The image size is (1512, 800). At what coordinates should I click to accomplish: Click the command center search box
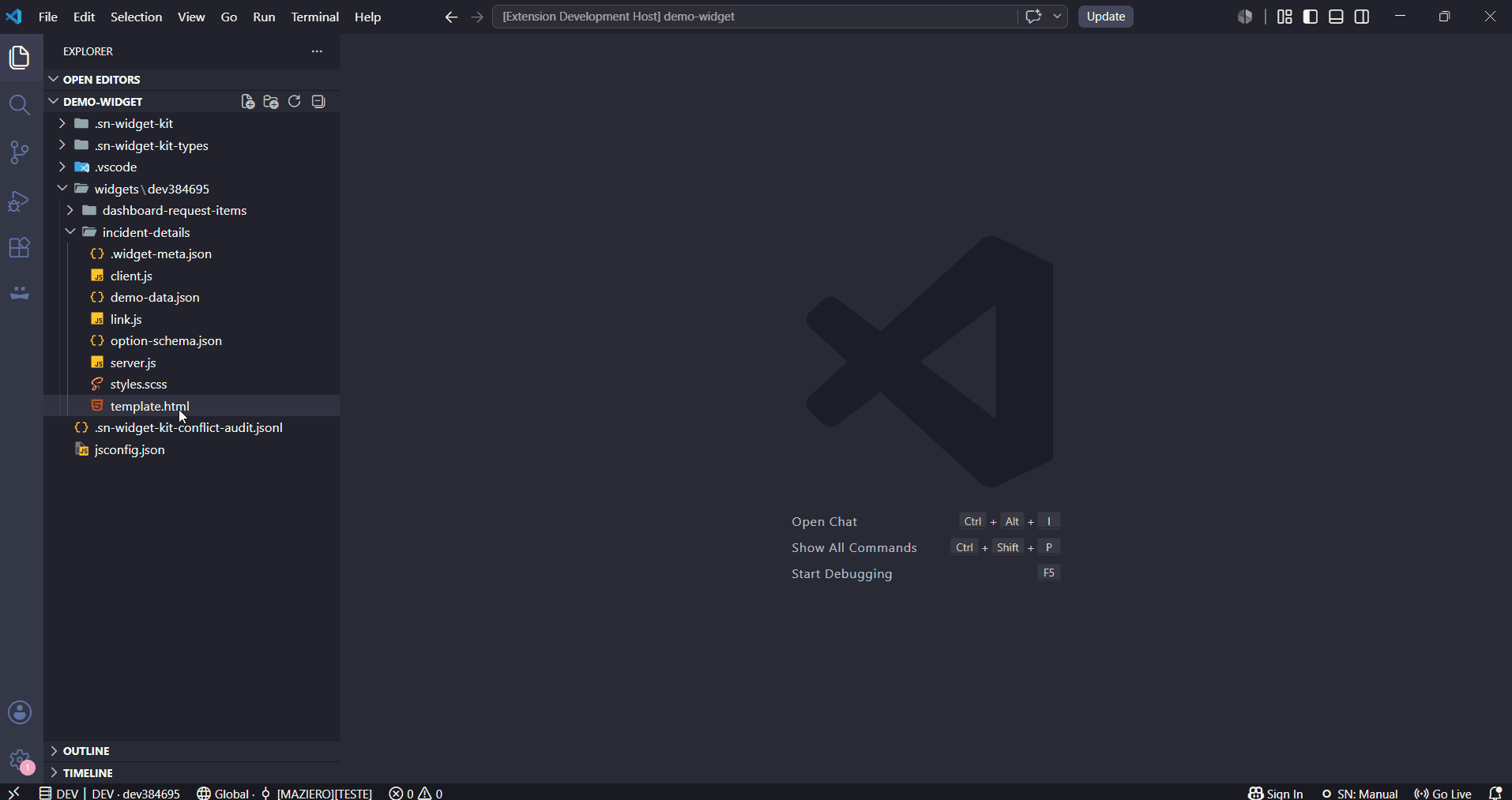pyautogui.click(x=754, y=17)
